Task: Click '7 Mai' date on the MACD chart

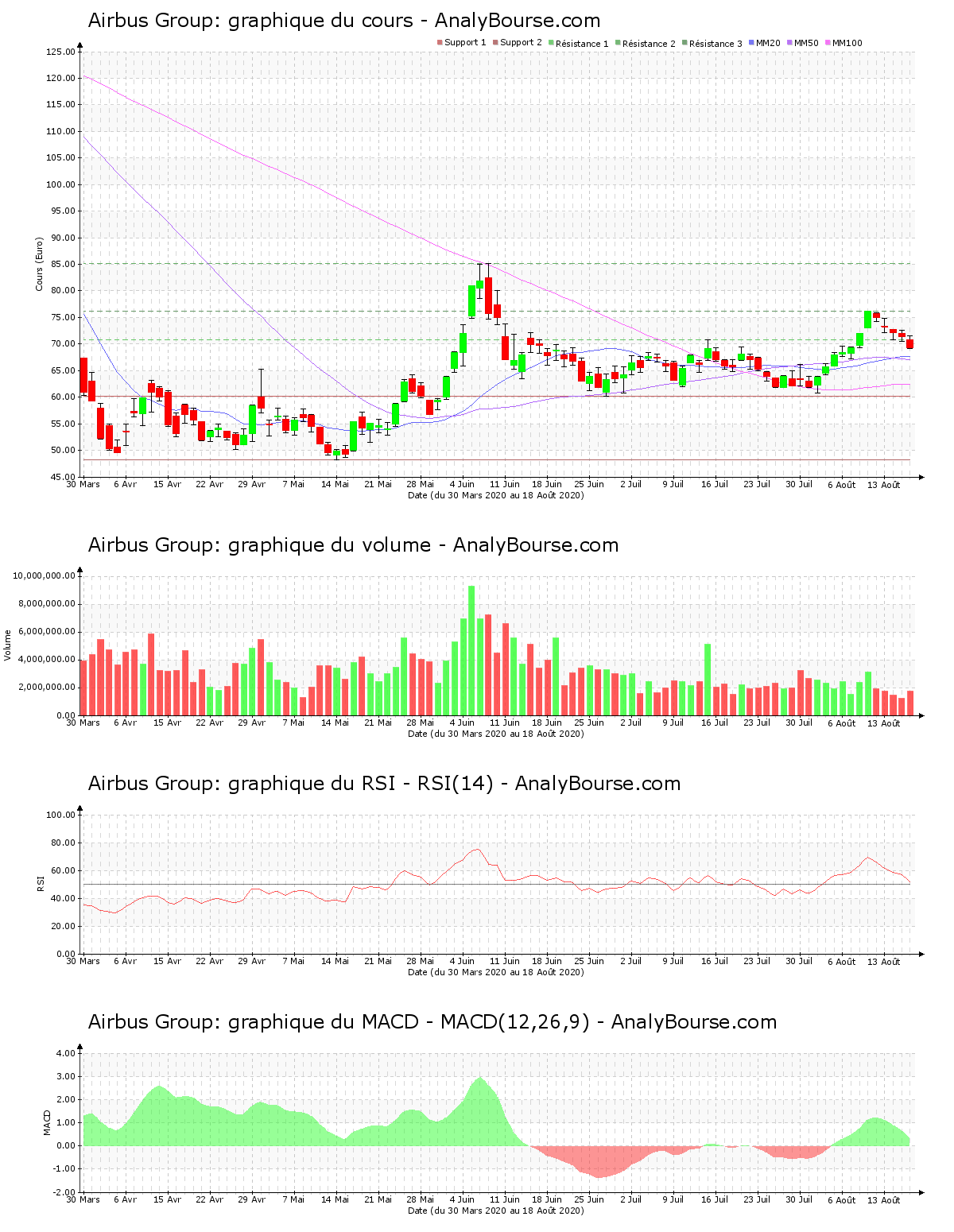Action: [293, 1200]
